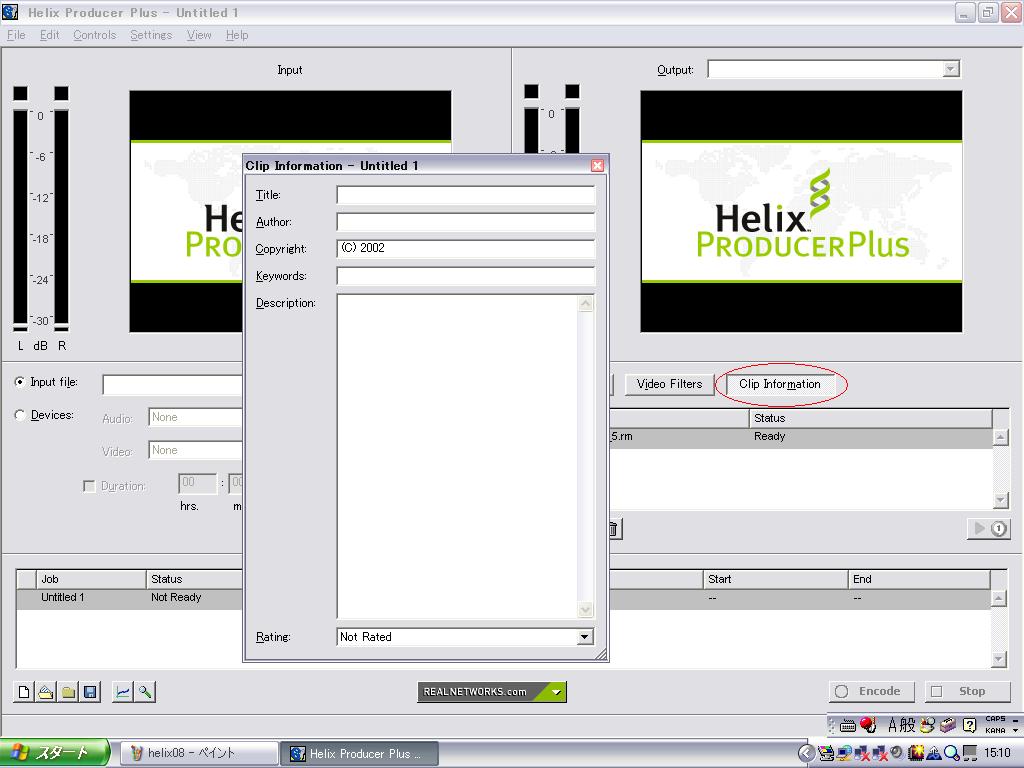Click the Copyright field with (C) 2002

(x=466, y=249)
